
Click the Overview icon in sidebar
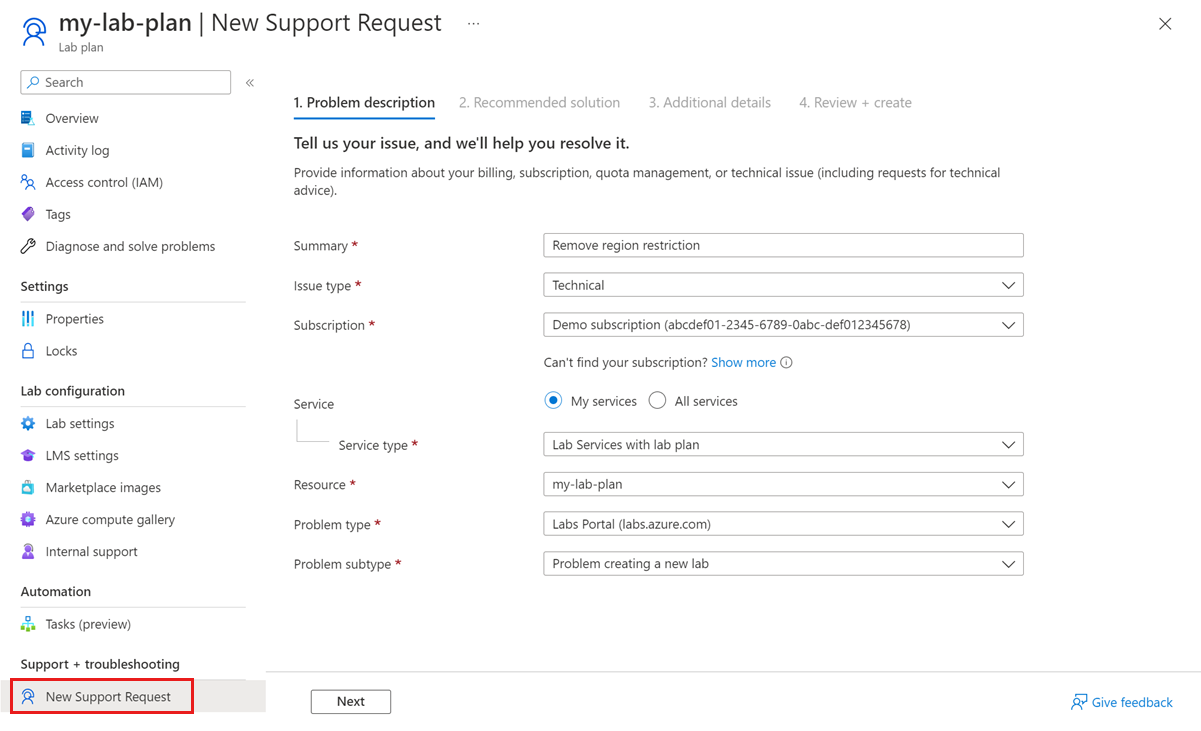point(28,118)
